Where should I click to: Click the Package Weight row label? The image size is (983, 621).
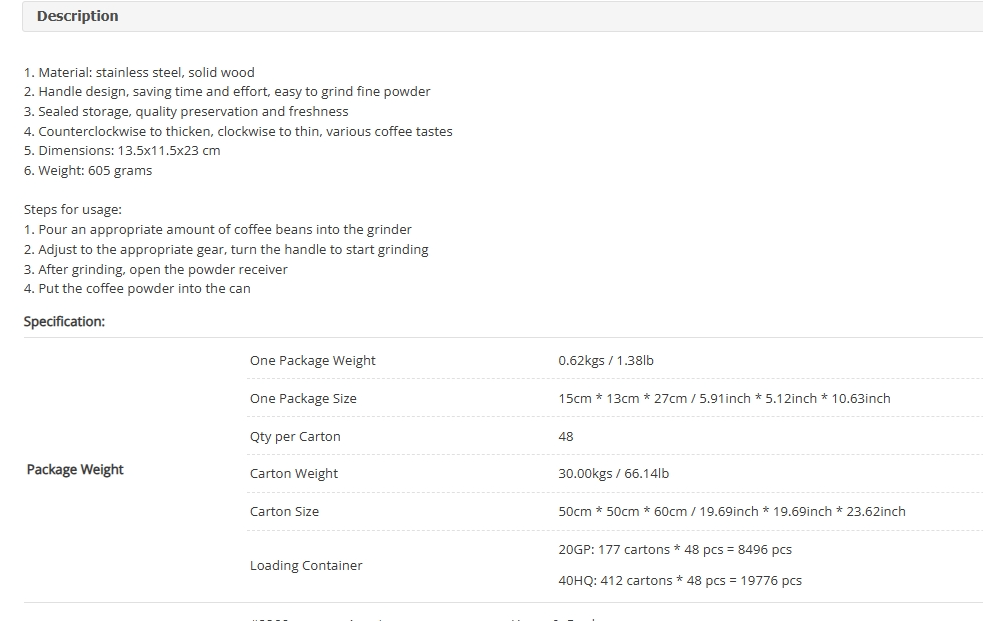(x=75, y=469)
